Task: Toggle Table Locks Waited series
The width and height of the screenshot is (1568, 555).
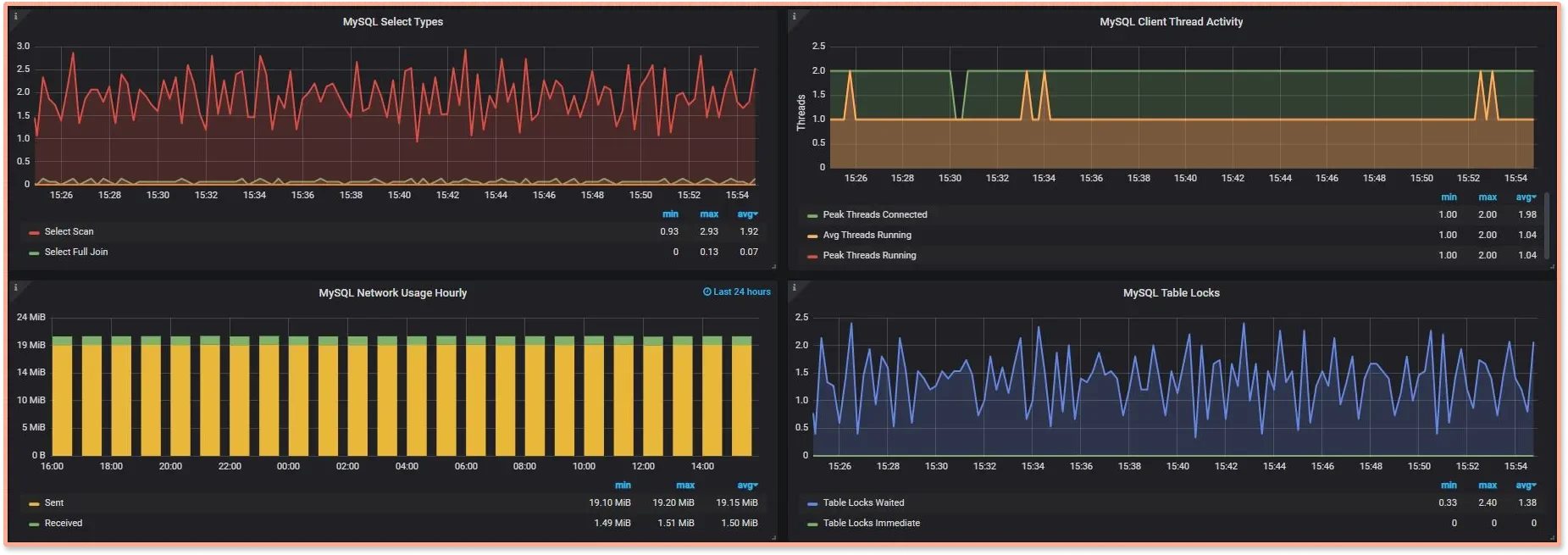Action: 864,502
